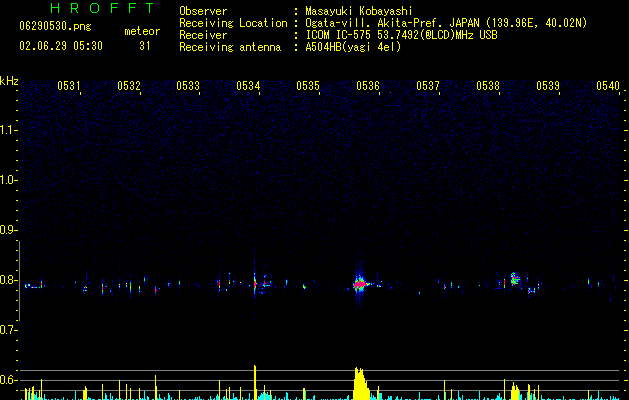Click the 0536 time marker
The image size is (629, 400).
[368, 86]
